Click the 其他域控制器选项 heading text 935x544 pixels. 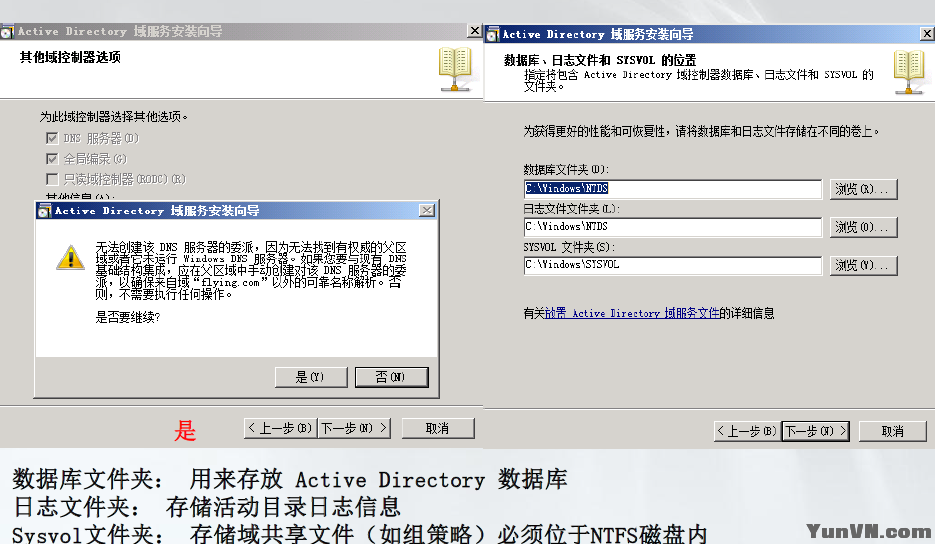pos(70,57)
